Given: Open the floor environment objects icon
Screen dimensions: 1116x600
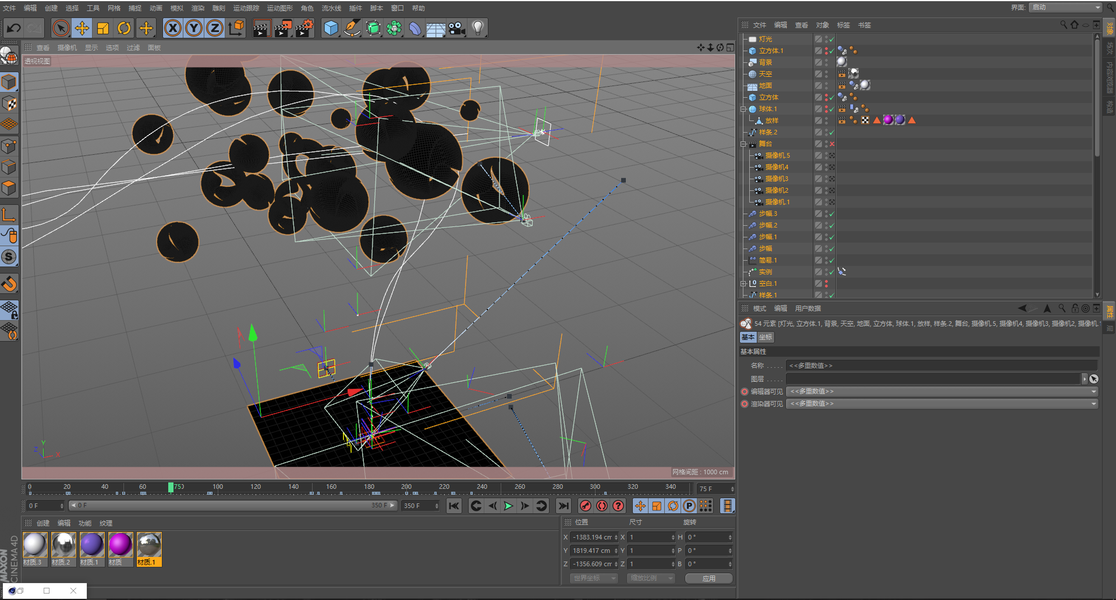Looking at the screenshot, I should pos(436,28).
